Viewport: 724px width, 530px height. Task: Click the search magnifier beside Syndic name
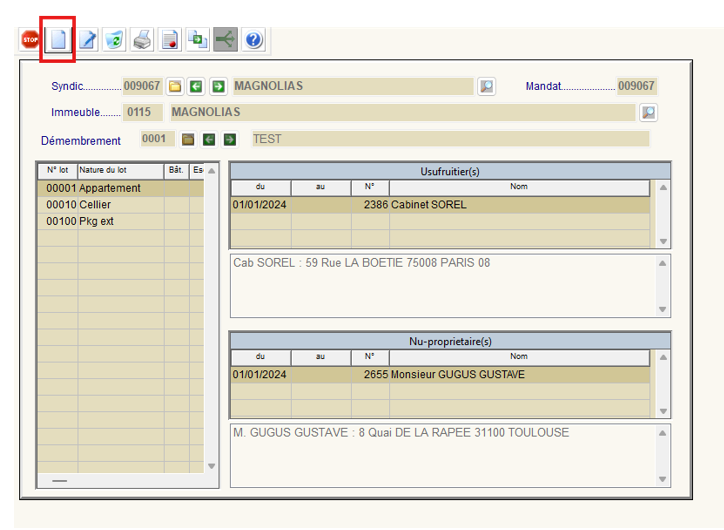(486, 87)
